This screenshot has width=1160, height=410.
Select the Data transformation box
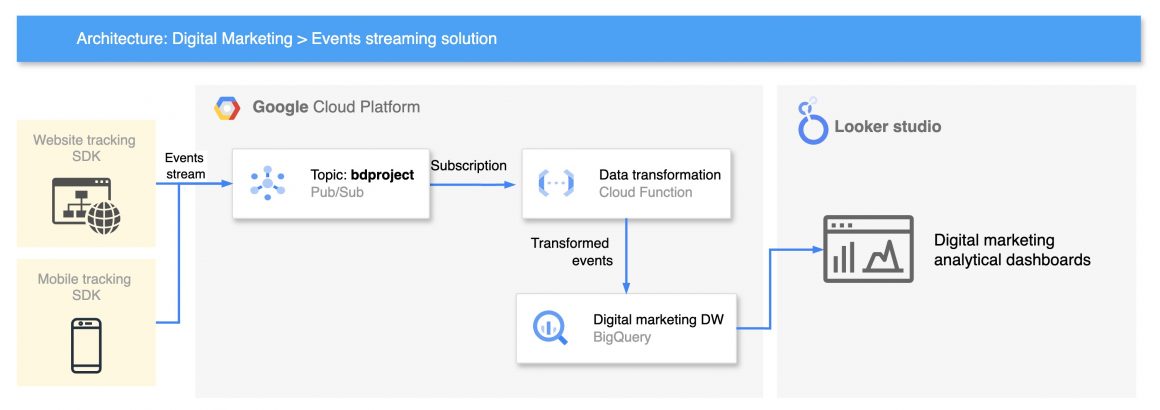point(627,184)
